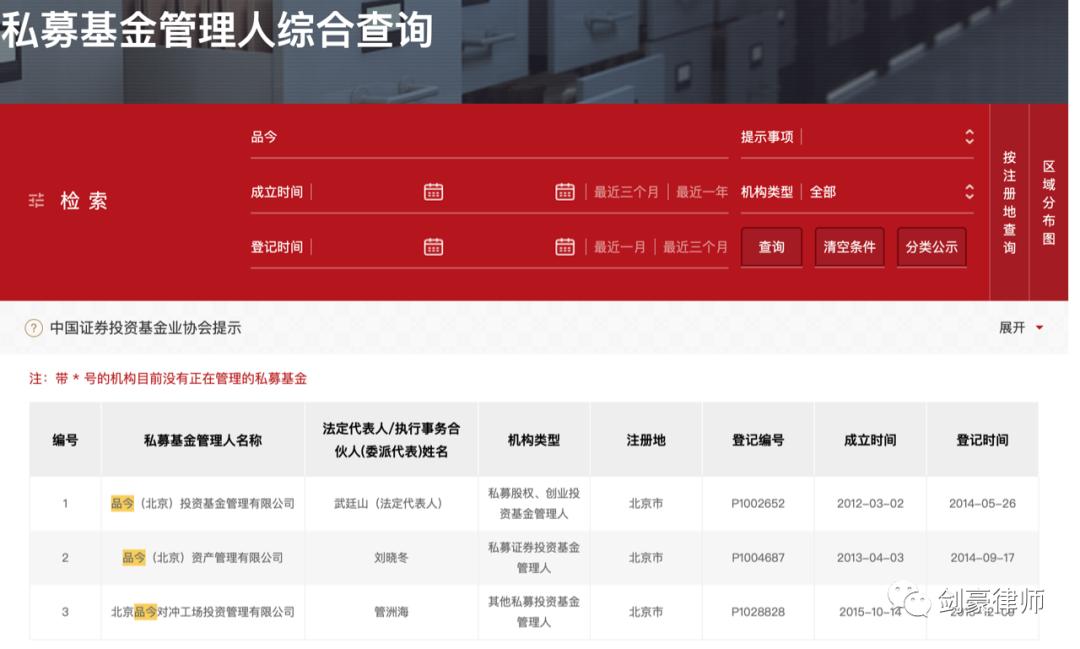The width and height of the screenshot is (1080, 649).
Task: Click the 查询 search button
Action: pos(771,247)
